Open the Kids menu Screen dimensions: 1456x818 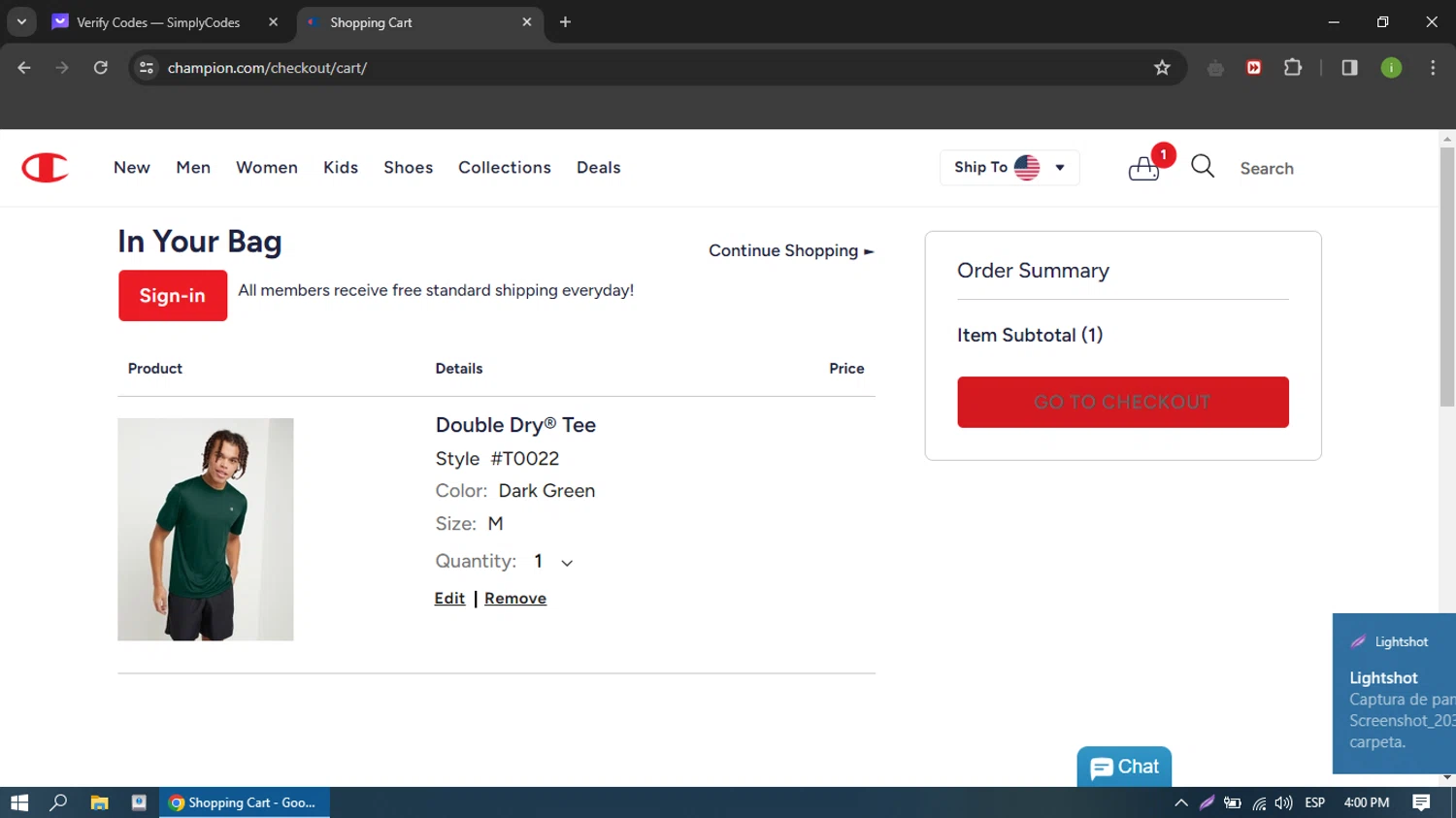click(341, 168)
